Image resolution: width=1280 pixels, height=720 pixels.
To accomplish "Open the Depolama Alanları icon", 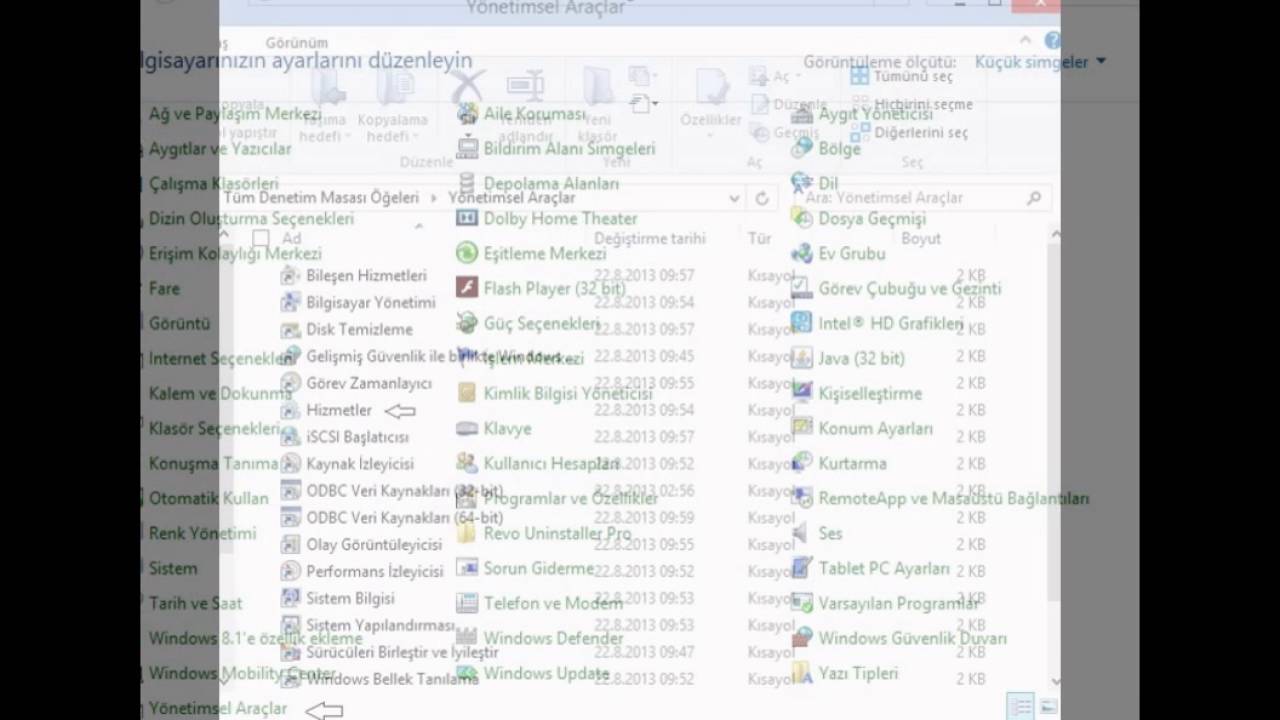I will click(467, 183).
